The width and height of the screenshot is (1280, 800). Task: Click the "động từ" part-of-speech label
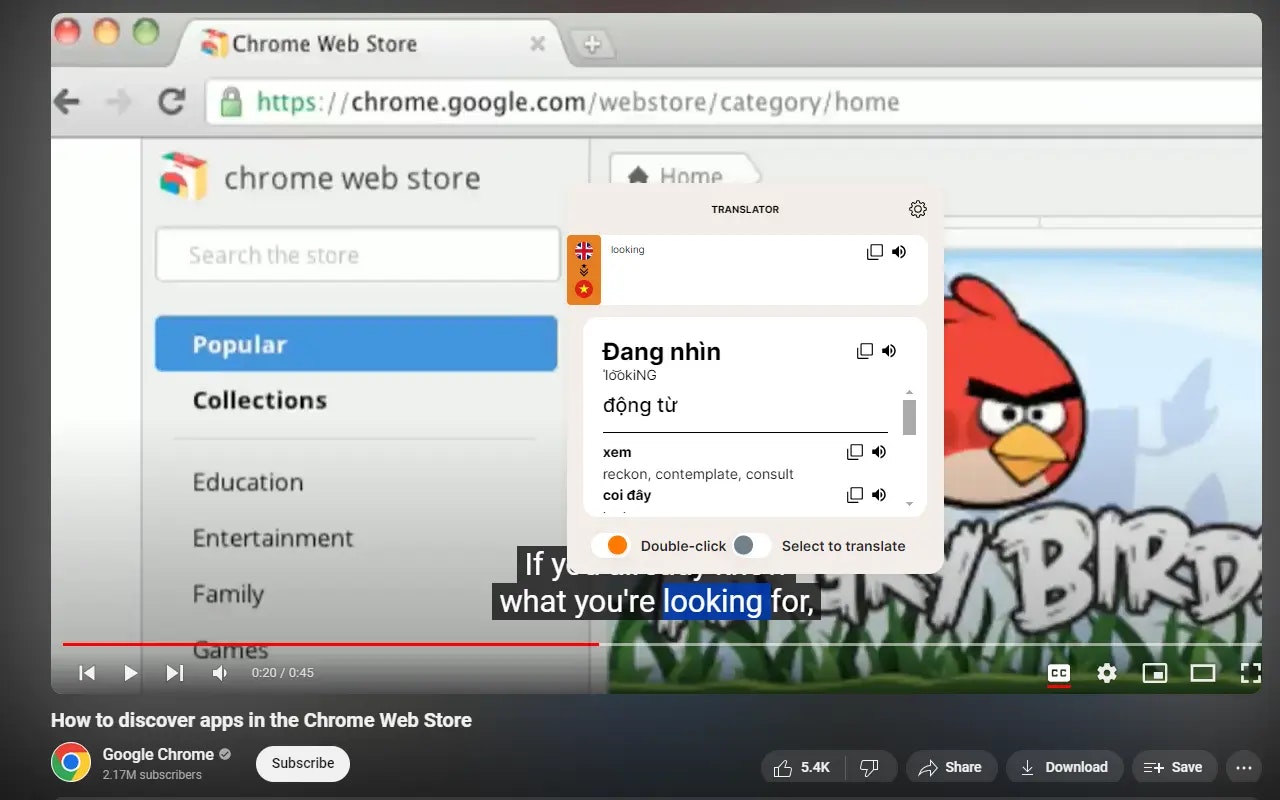tap(640, 405)
